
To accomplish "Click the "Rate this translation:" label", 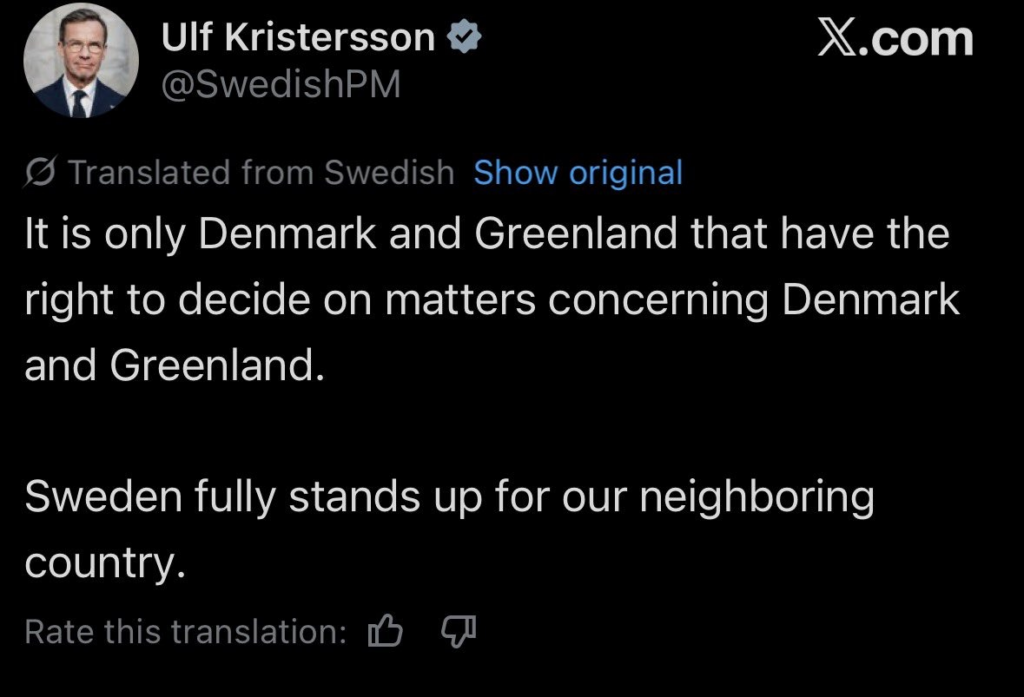I will pyautogui.click(x=185, y=632).
